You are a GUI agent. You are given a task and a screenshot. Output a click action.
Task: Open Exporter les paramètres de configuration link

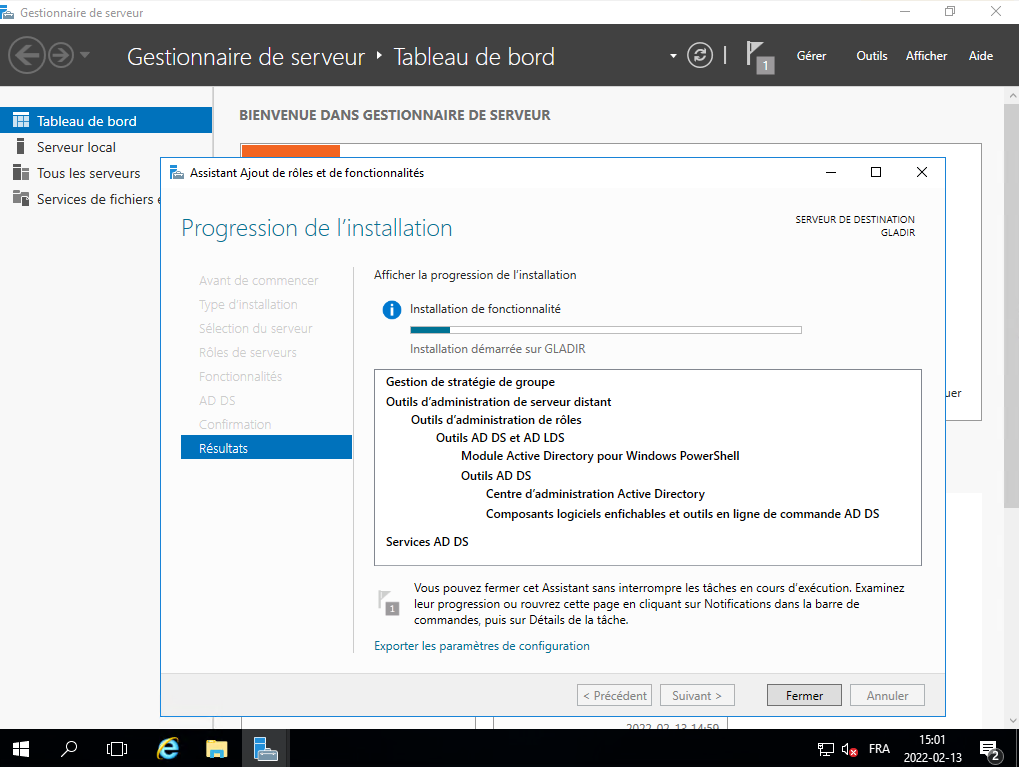[482, 645]
